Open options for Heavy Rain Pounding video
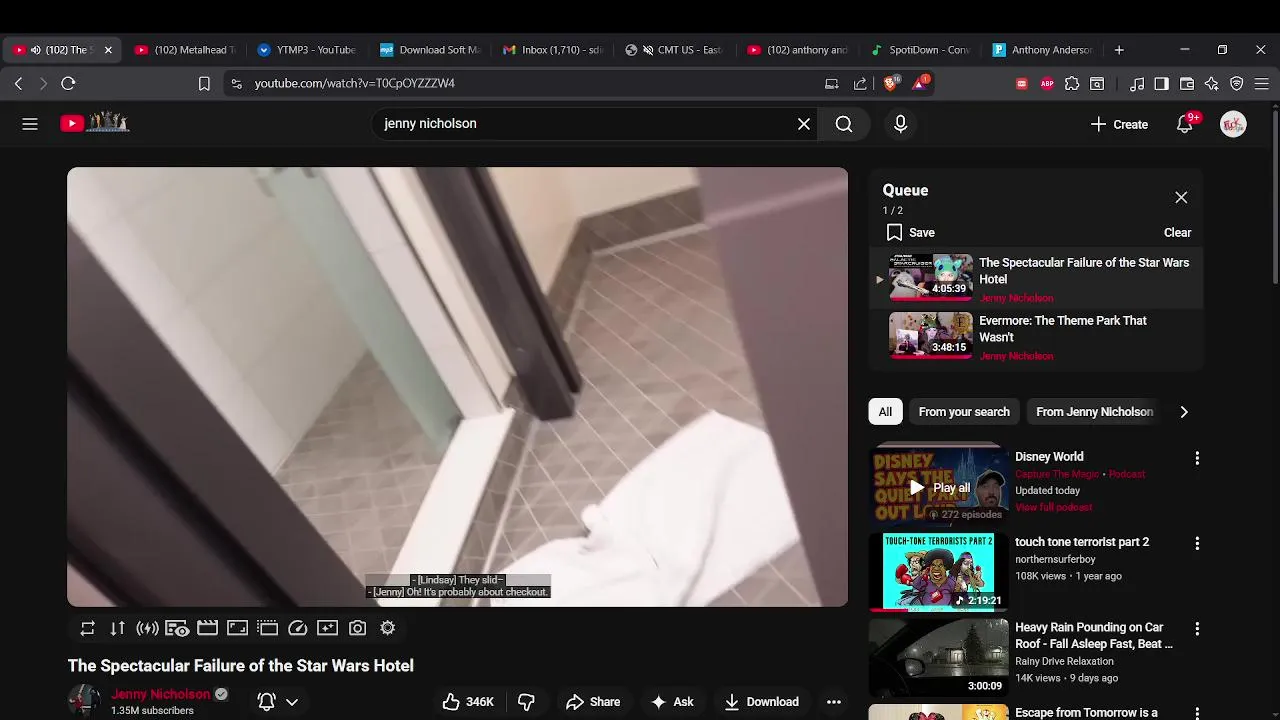Screen dimensions: 1280x720 click(1197, 629)
